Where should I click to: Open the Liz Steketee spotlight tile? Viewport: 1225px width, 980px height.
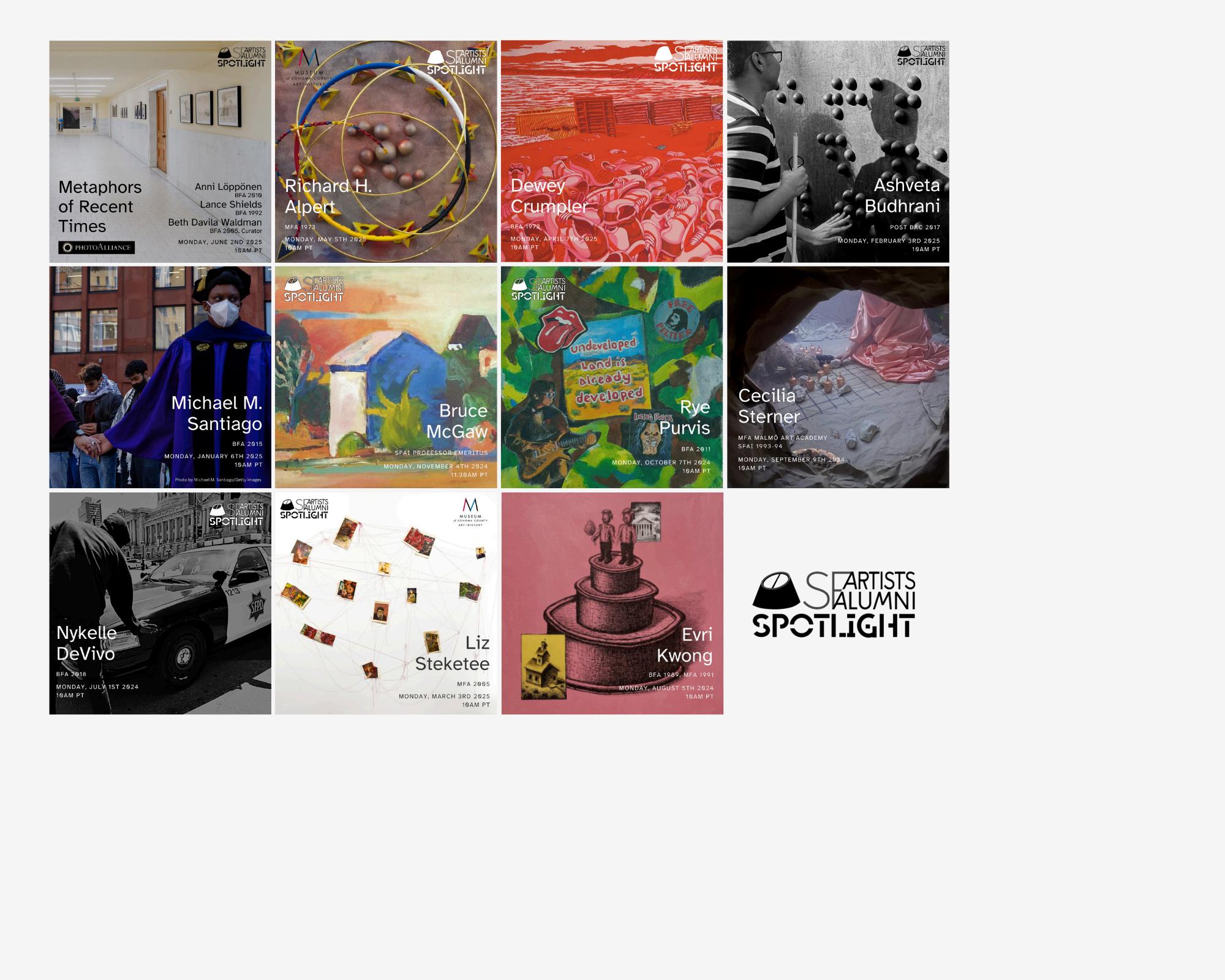click(x=386, y=603)
